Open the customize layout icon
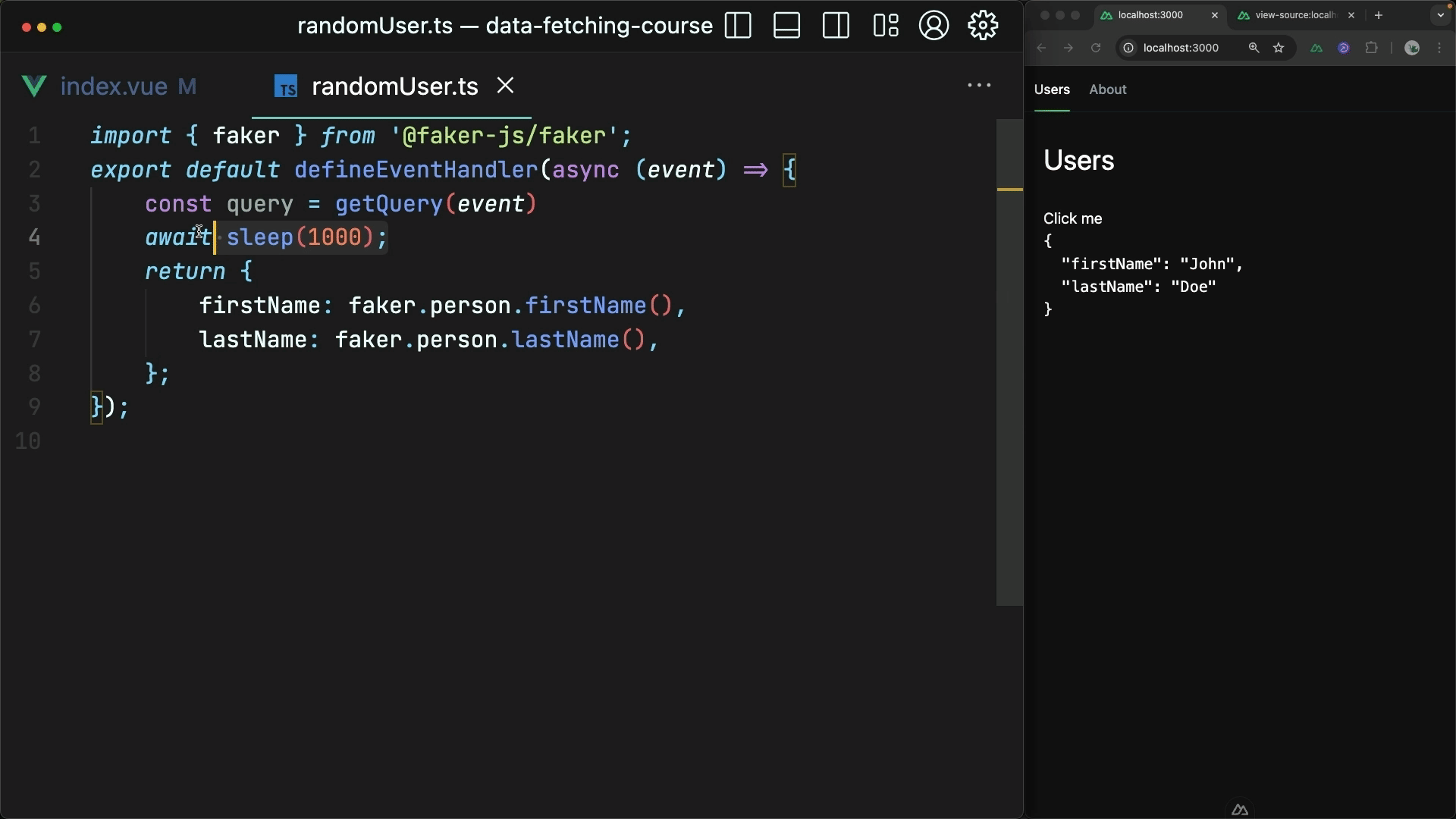This screenshot has height=819, width=1456. 885,26
